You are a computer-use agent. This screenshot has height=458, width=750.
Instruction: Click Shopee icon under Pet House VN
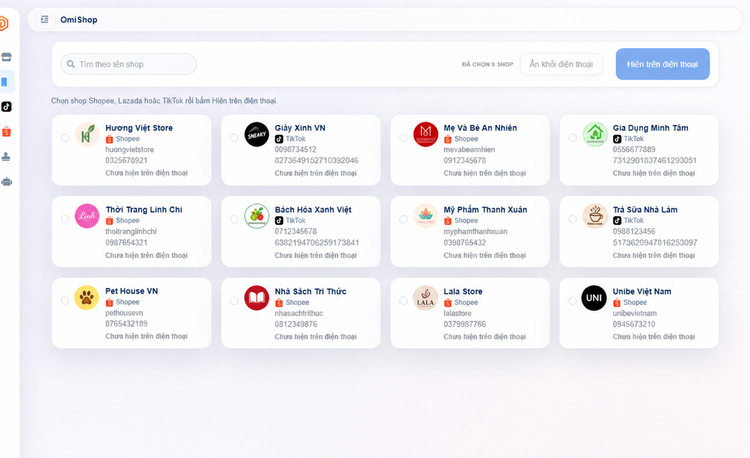pyautogui.click(x=110, y=303)
